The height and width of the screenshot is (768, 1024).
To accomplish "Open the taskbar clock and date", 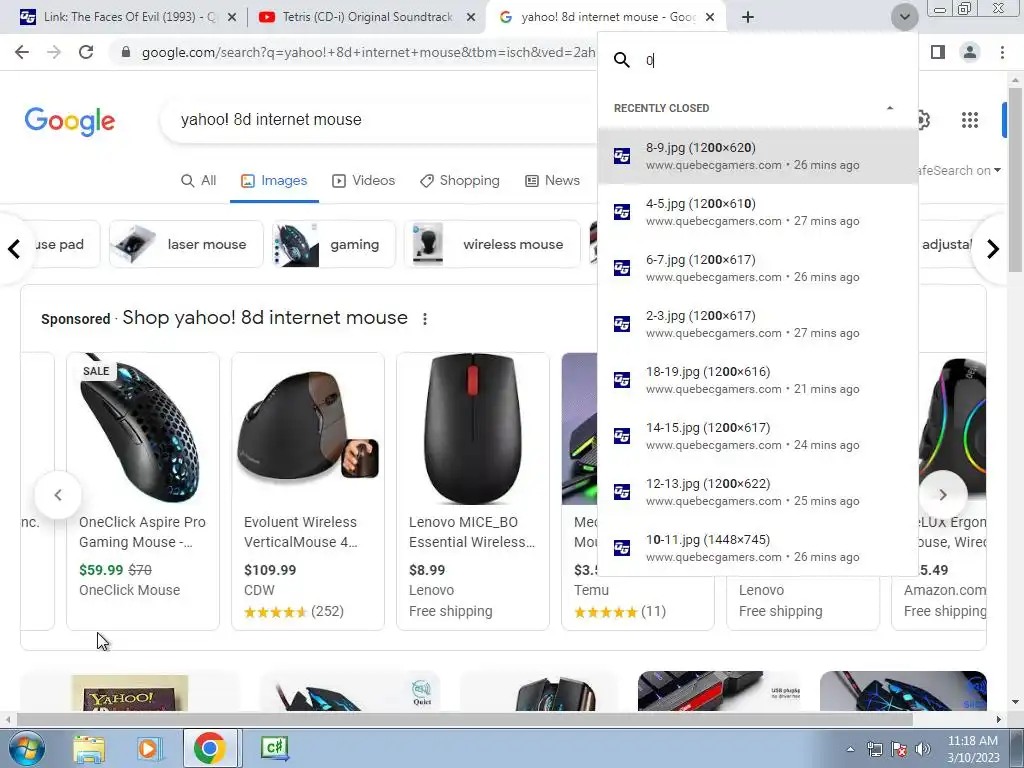I will [973, 749].
